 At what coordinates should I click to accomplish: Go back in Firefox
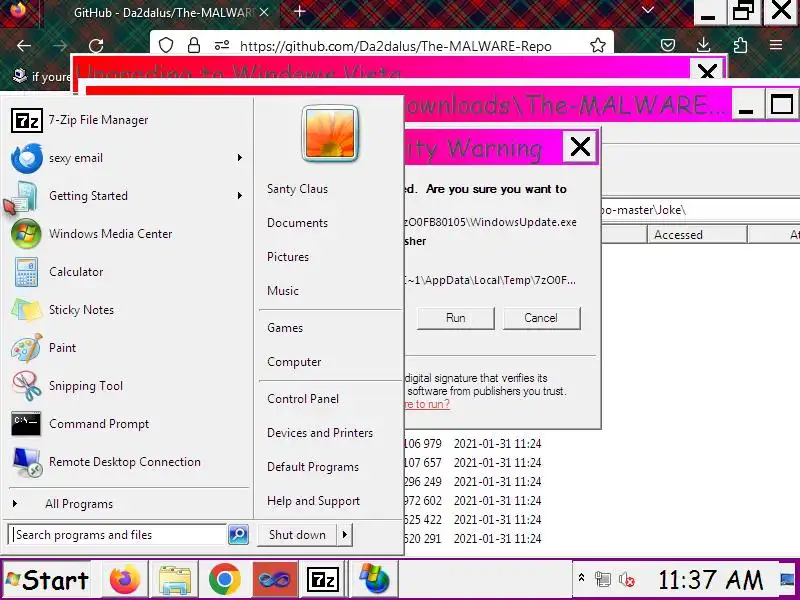(x=24, y=46)
